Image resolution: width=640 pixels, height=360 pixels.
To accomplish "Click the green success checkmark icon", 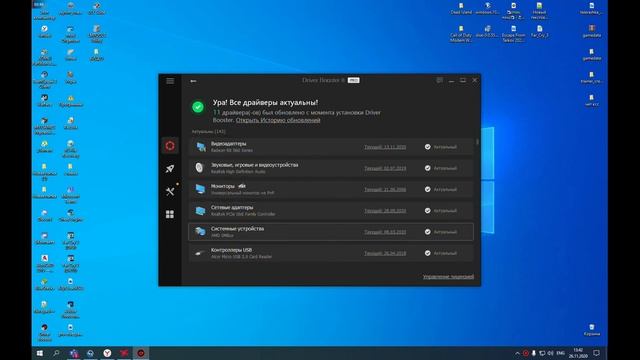I will coord(198,107).
